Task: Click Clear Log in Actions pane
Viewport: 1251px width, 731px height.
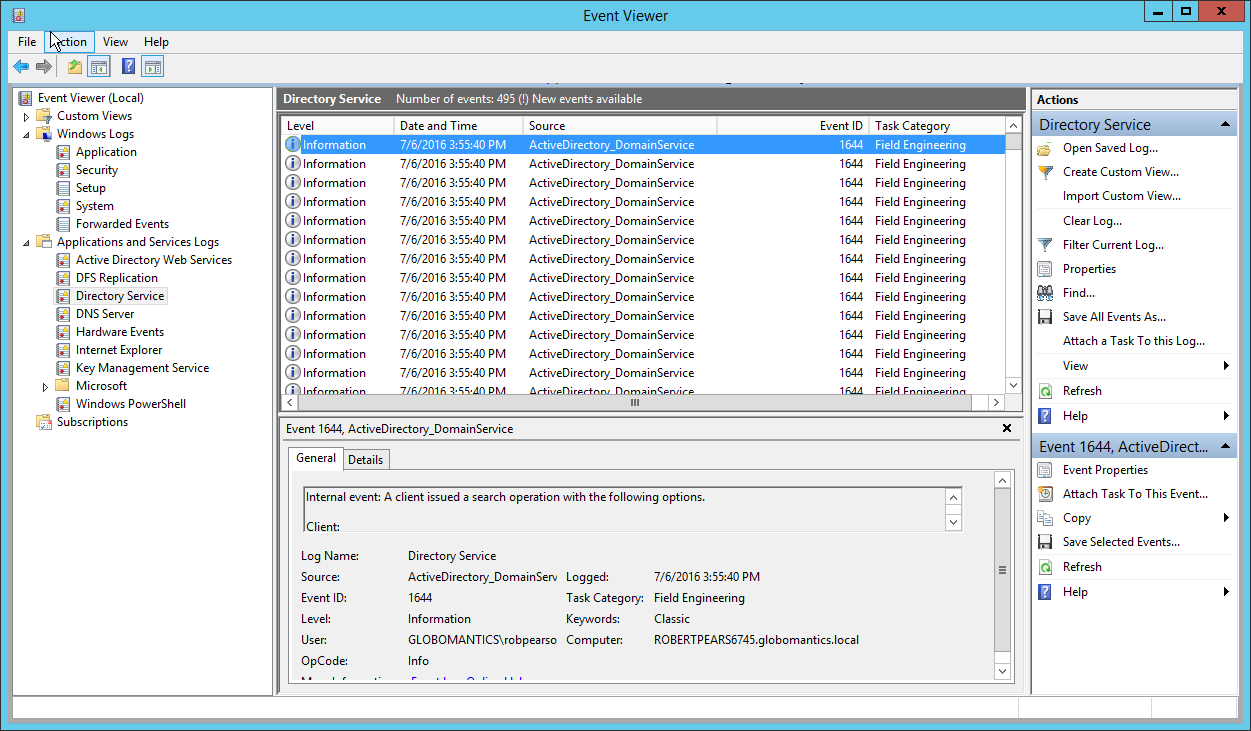Action: pos(1092,221)
